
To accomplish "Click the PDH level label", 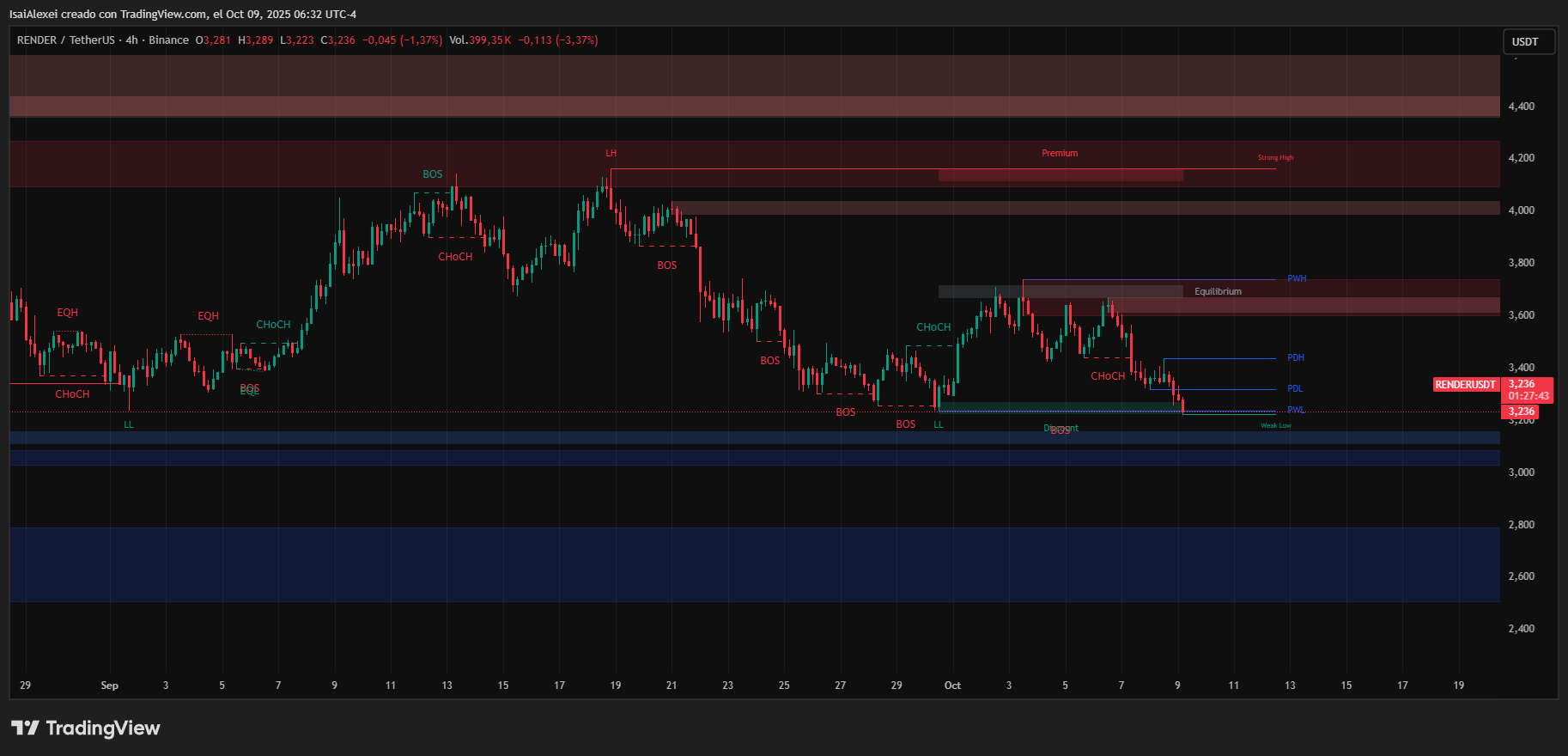I will [1295, 358].
